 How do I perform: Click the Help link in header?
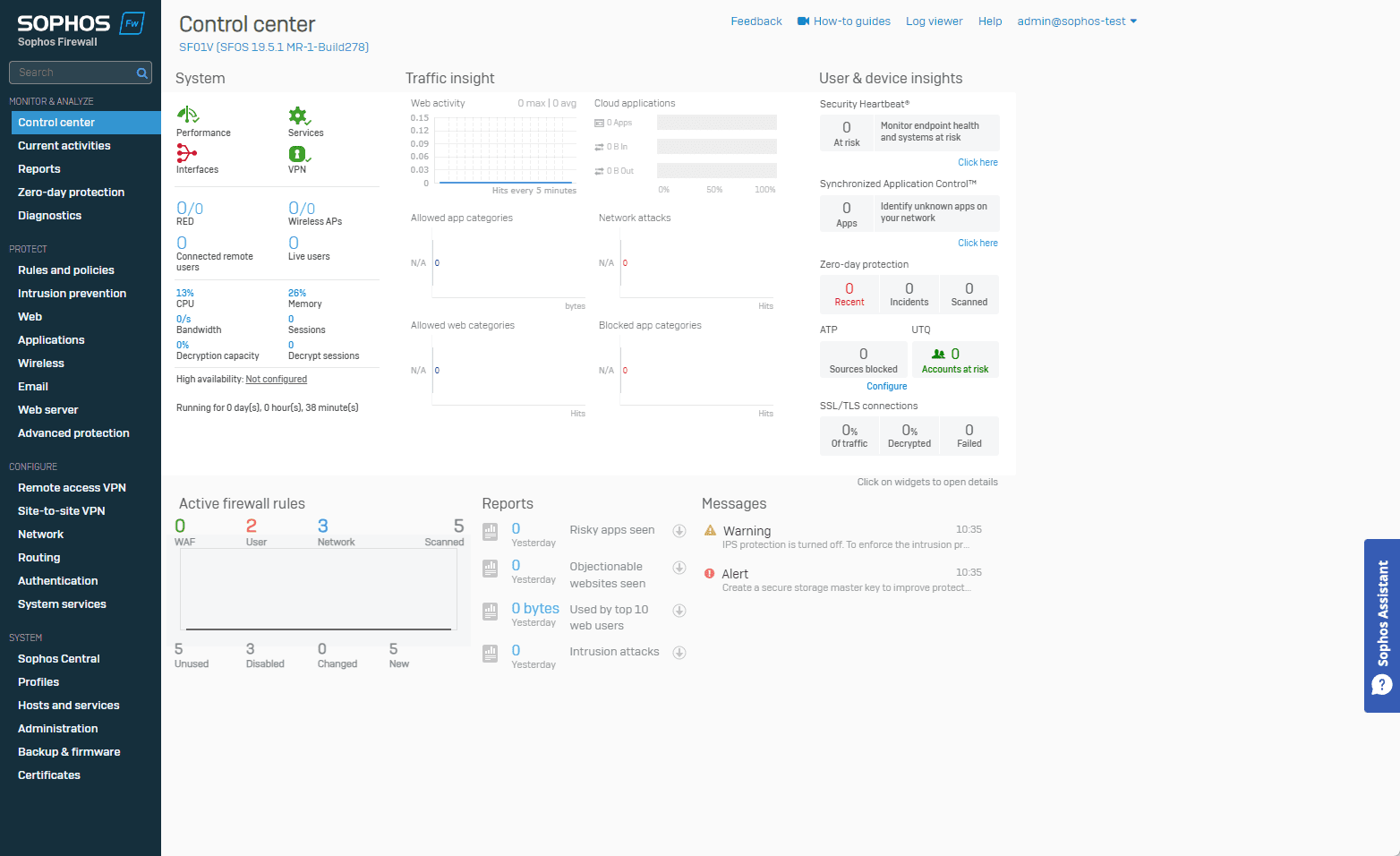click(990, 21)
